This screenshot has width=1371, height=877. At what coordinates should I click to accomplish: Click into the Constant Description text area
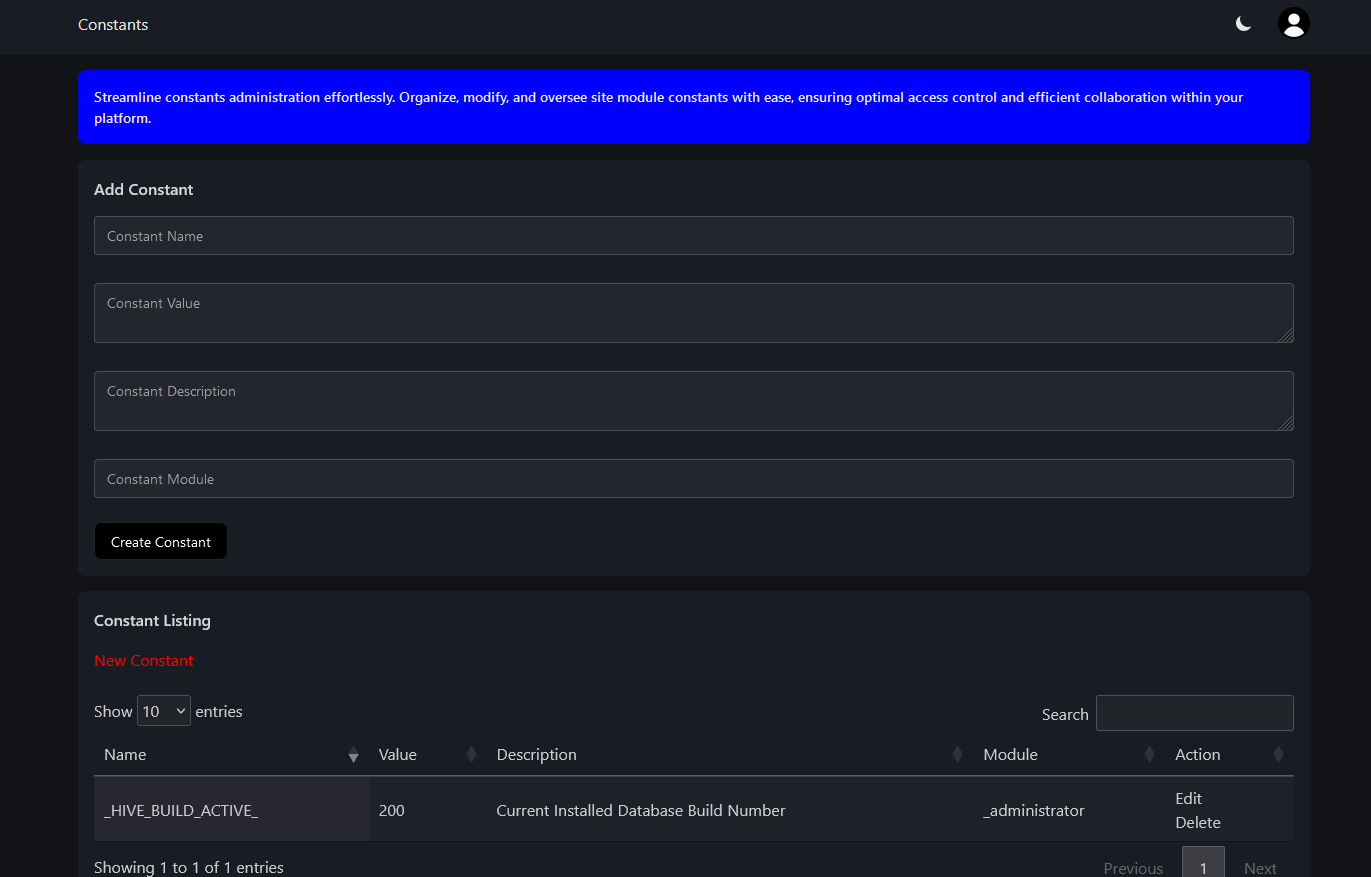pyautogui.click(x=693, y=401)
